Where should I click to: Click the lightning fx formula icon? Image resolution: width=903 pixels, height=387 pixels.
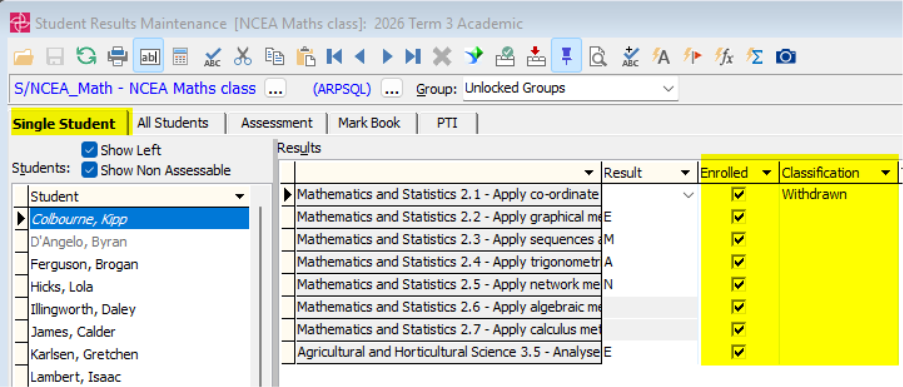724,56
